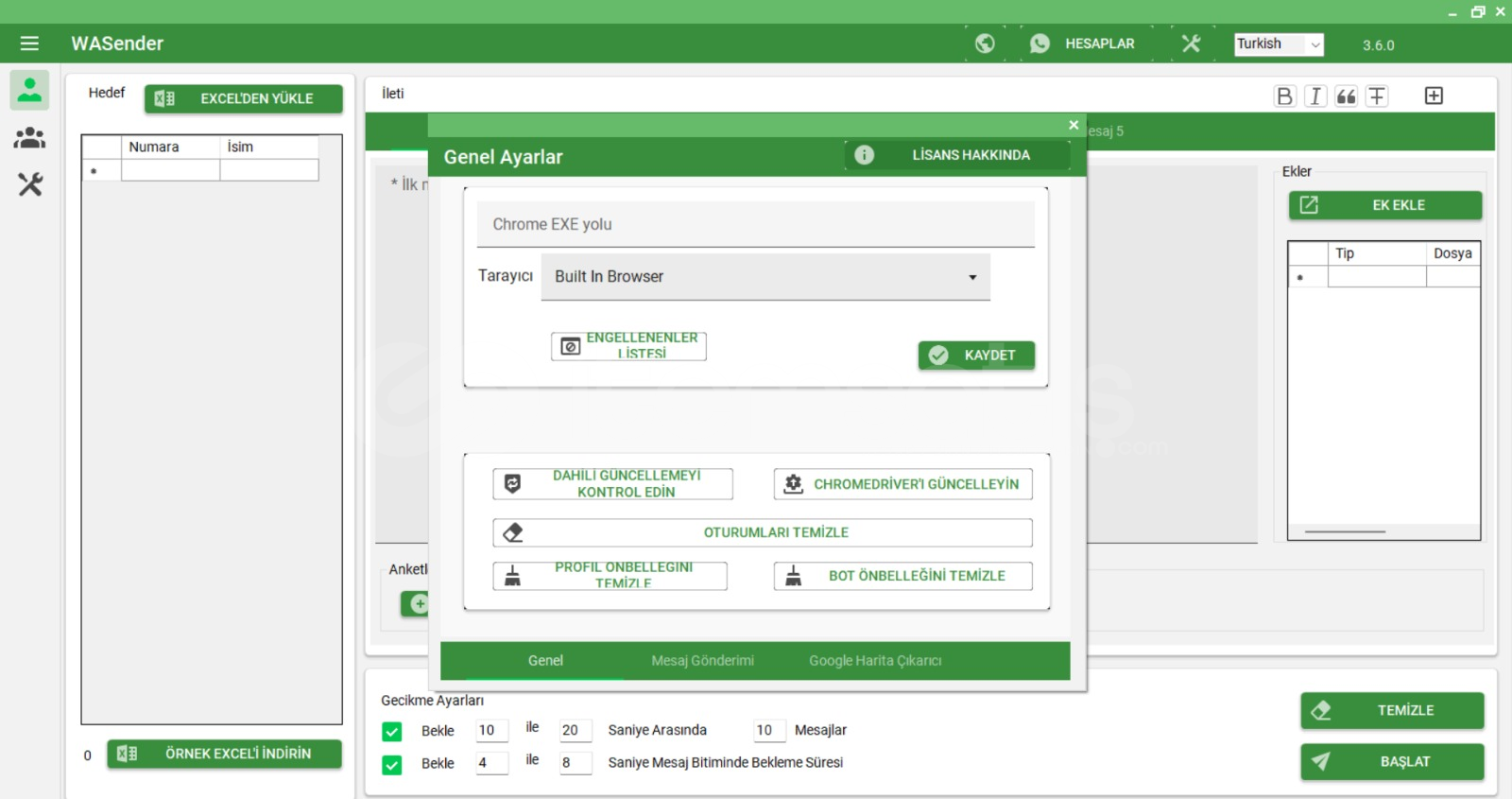The image size is (1512, 799).
Task: Apply italic formatting to message
Action: coord(1315,96)
